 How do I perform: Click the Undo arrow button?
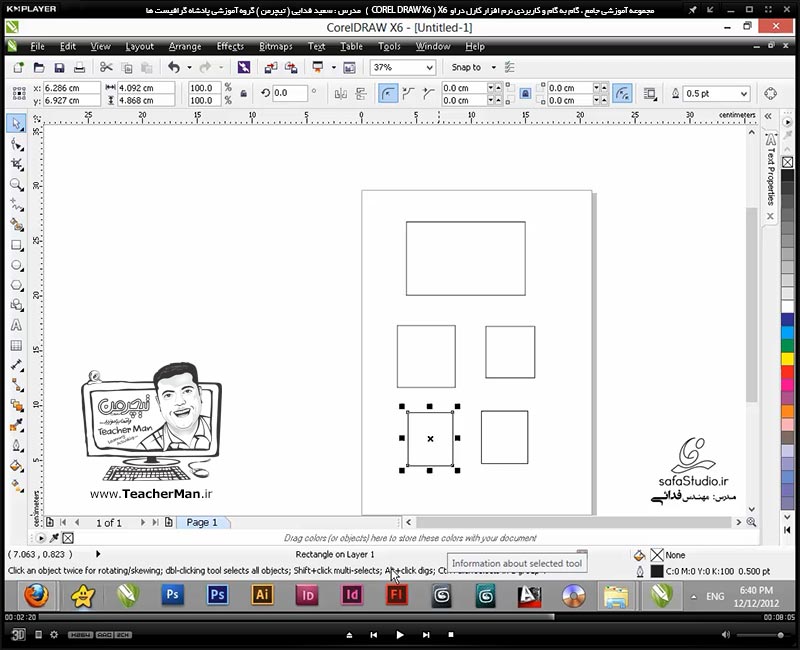tap(174, 67)
